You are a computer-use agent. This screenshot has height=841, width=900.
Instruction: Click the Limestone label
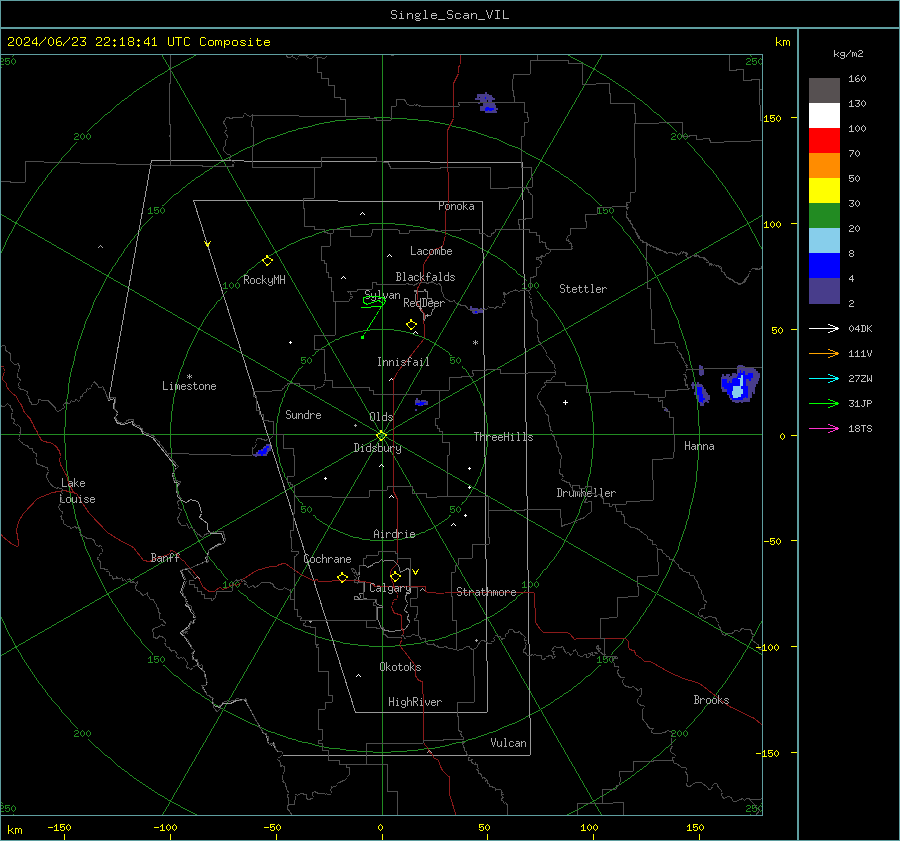point(189,386)
